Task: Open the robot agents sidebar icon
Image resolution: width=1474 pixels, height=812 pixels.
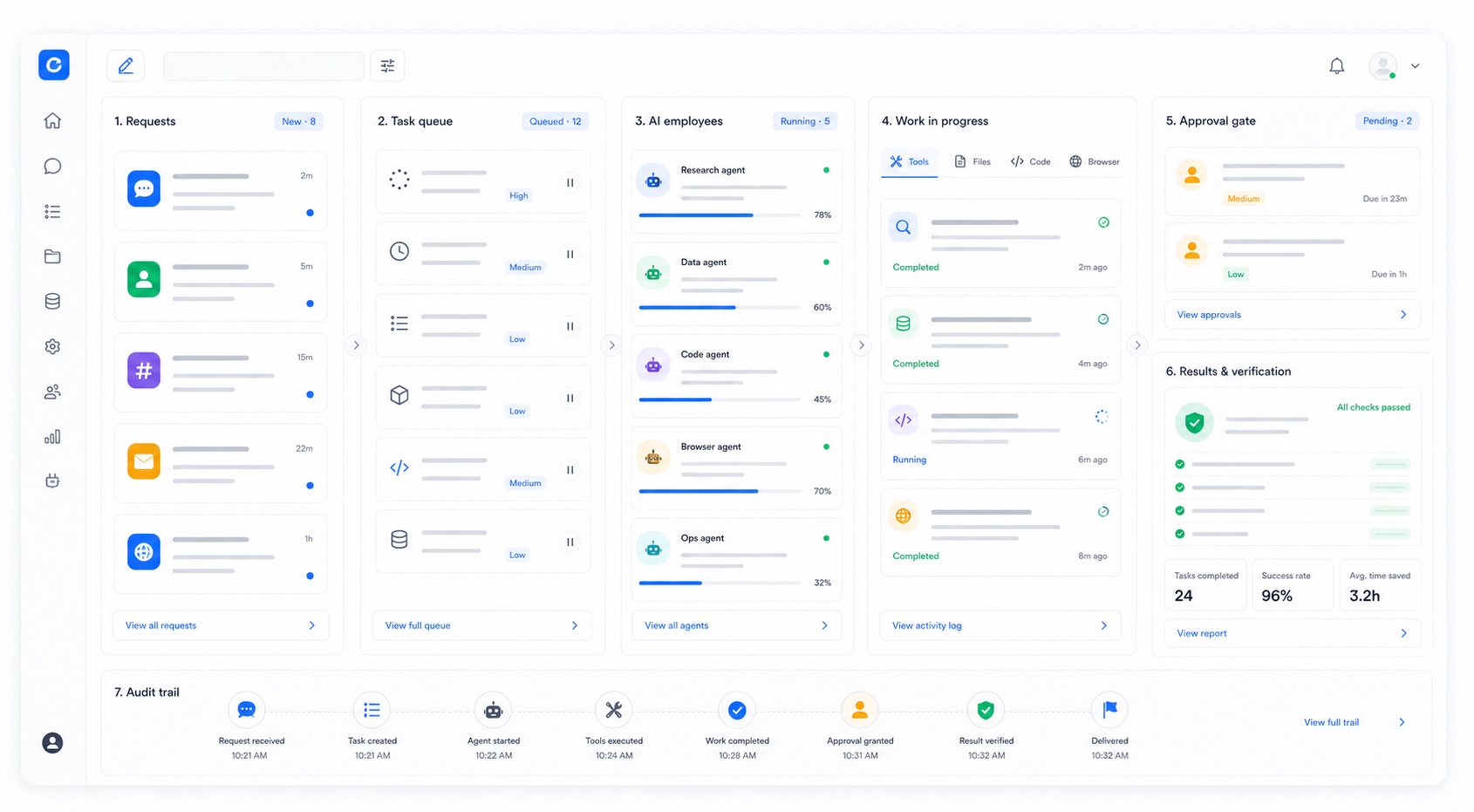Action: point(52,481)
